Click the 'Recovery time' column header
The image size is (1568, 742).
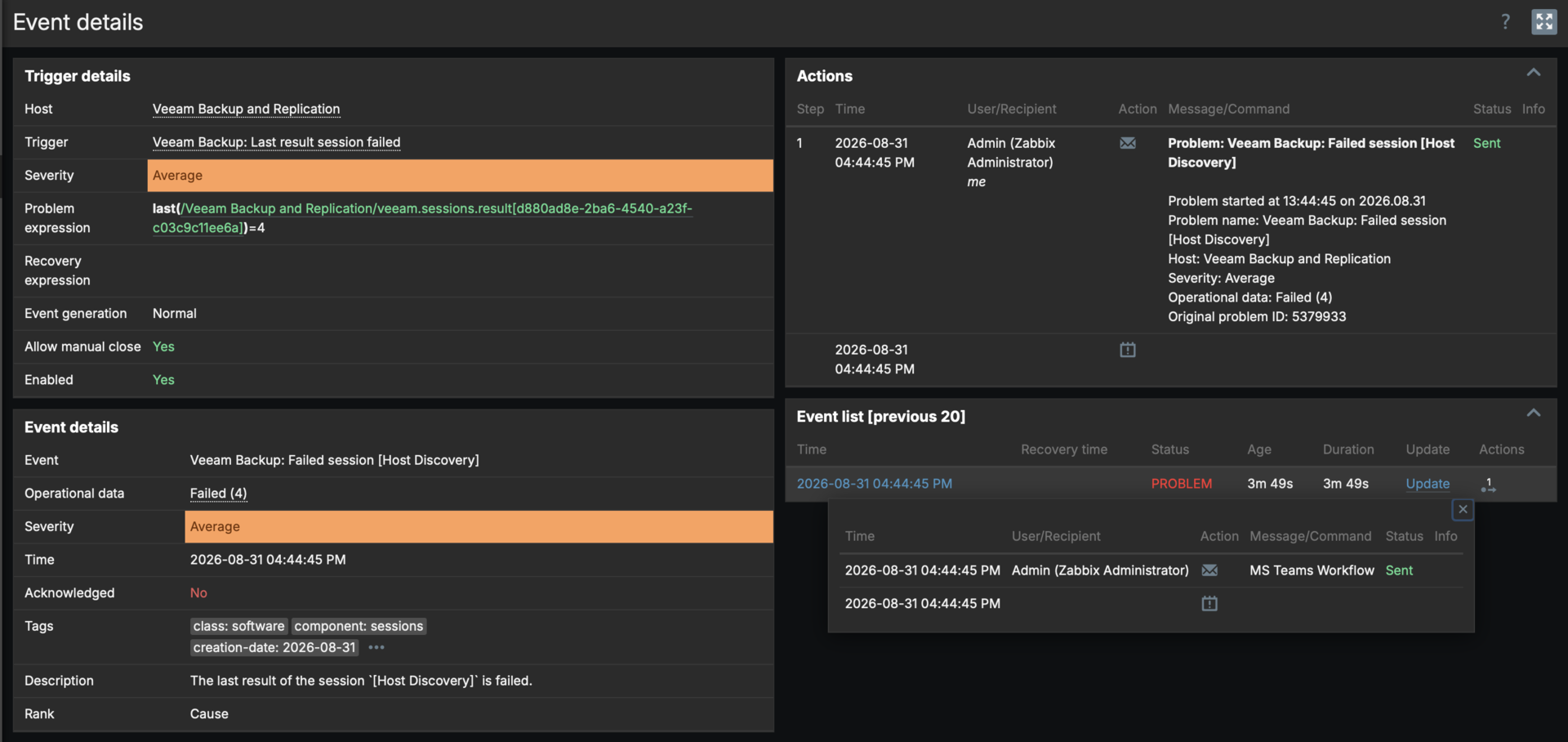click(x=1064, y=449)
